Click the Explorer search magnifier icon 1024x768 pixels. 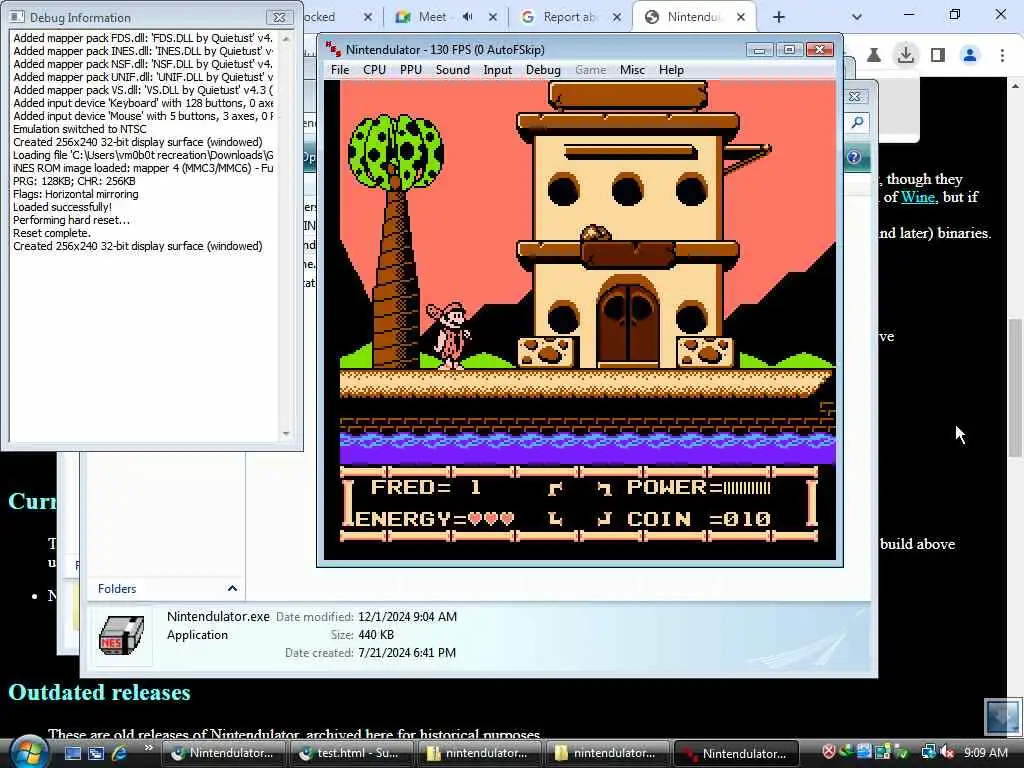857,122
